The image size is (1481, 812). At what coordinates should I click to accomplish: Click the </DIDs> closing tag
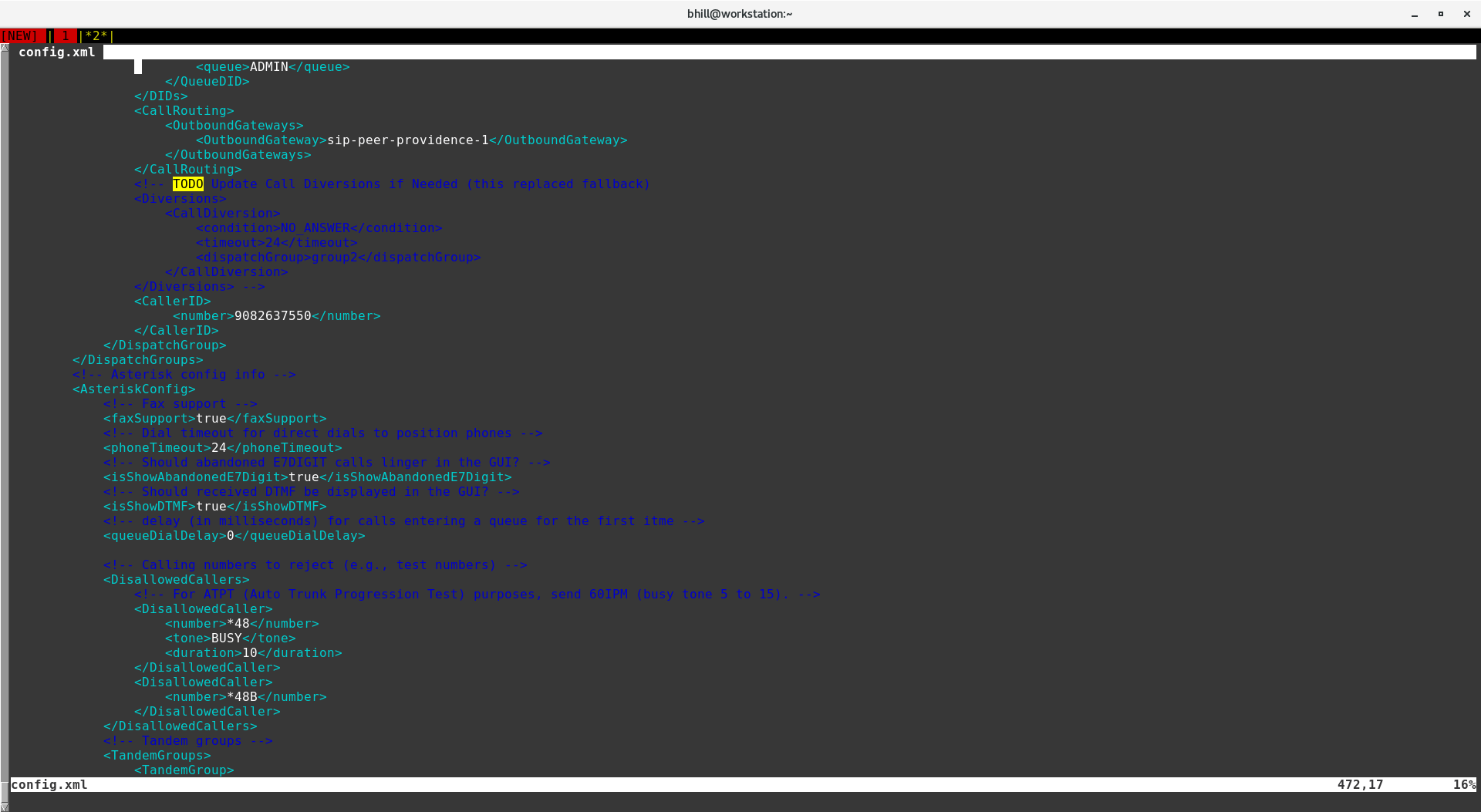coord(161,96)
